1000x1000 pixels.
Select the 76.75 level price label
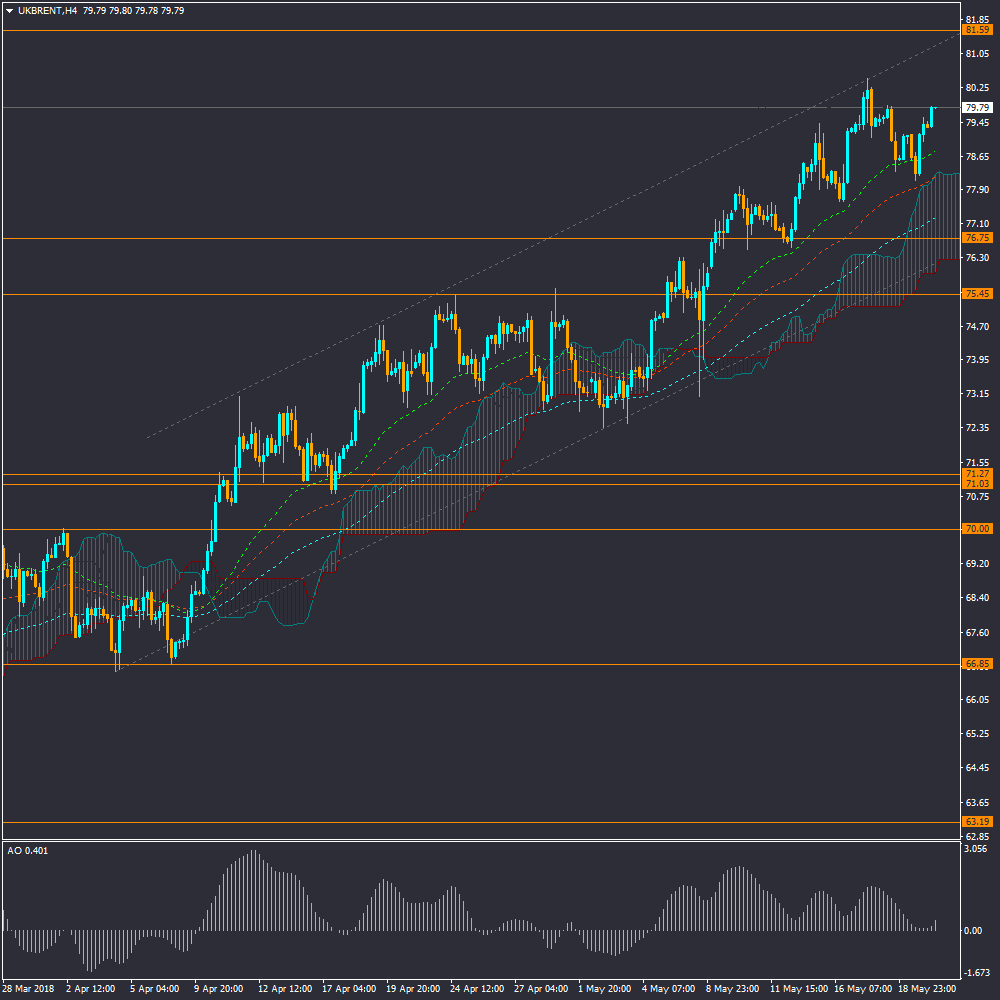(977, 238)
